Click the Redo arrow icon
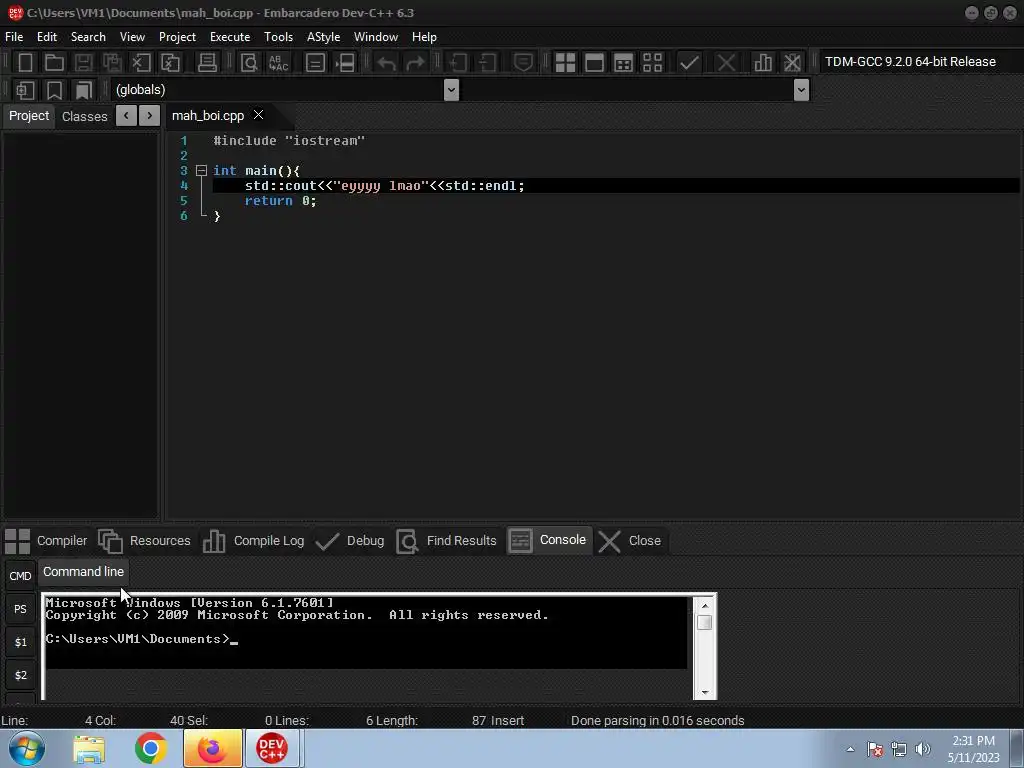This screenshot has width=1024, height=768. pos(415,63)
